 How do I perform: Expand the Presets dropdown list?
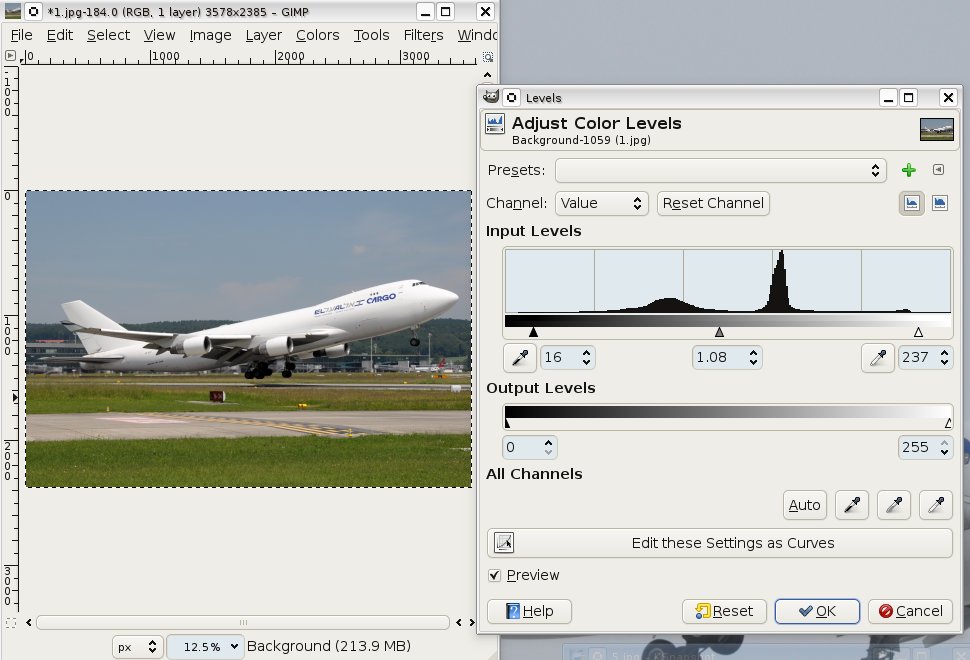click(x=720, y=170)
